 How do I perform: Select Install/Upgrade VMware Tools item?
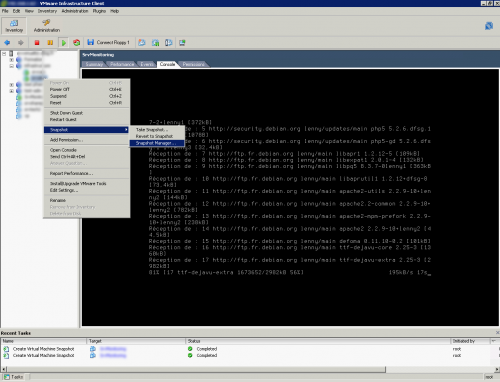pos(87,184)
